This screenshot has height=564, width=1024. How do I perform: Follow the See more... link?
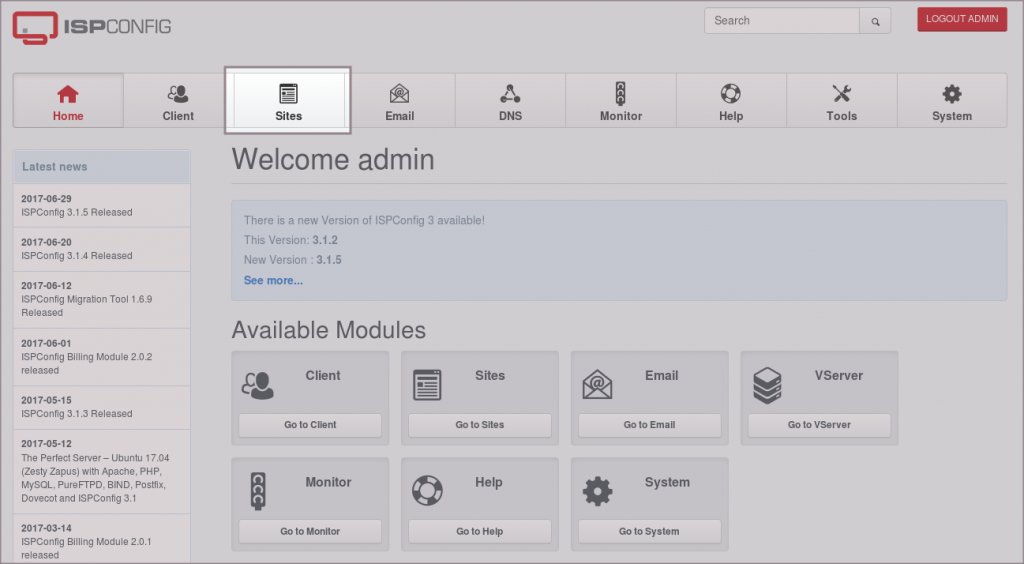273,281
